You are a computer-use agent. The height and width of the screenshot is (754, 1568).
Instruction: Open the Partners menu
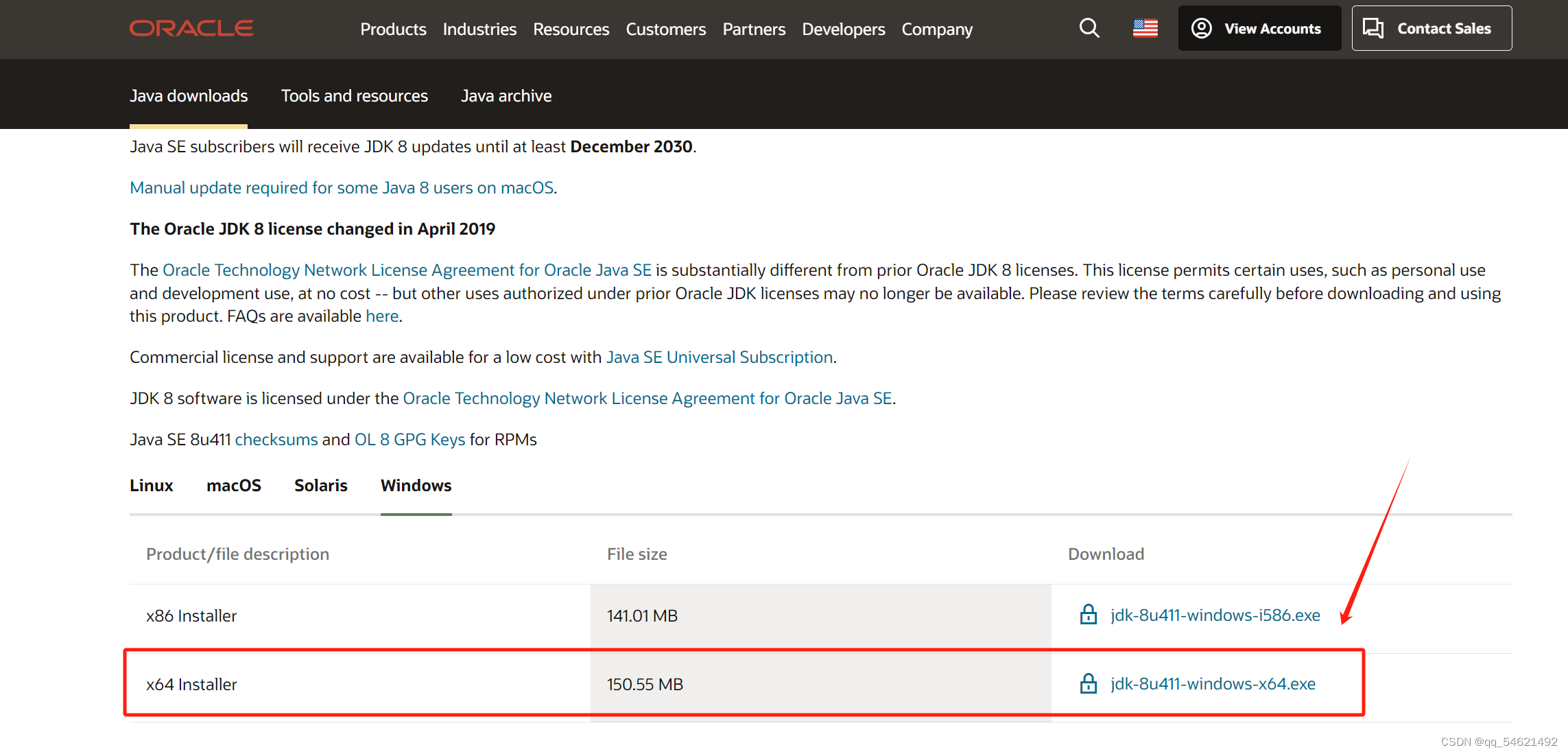pos(754,29)
